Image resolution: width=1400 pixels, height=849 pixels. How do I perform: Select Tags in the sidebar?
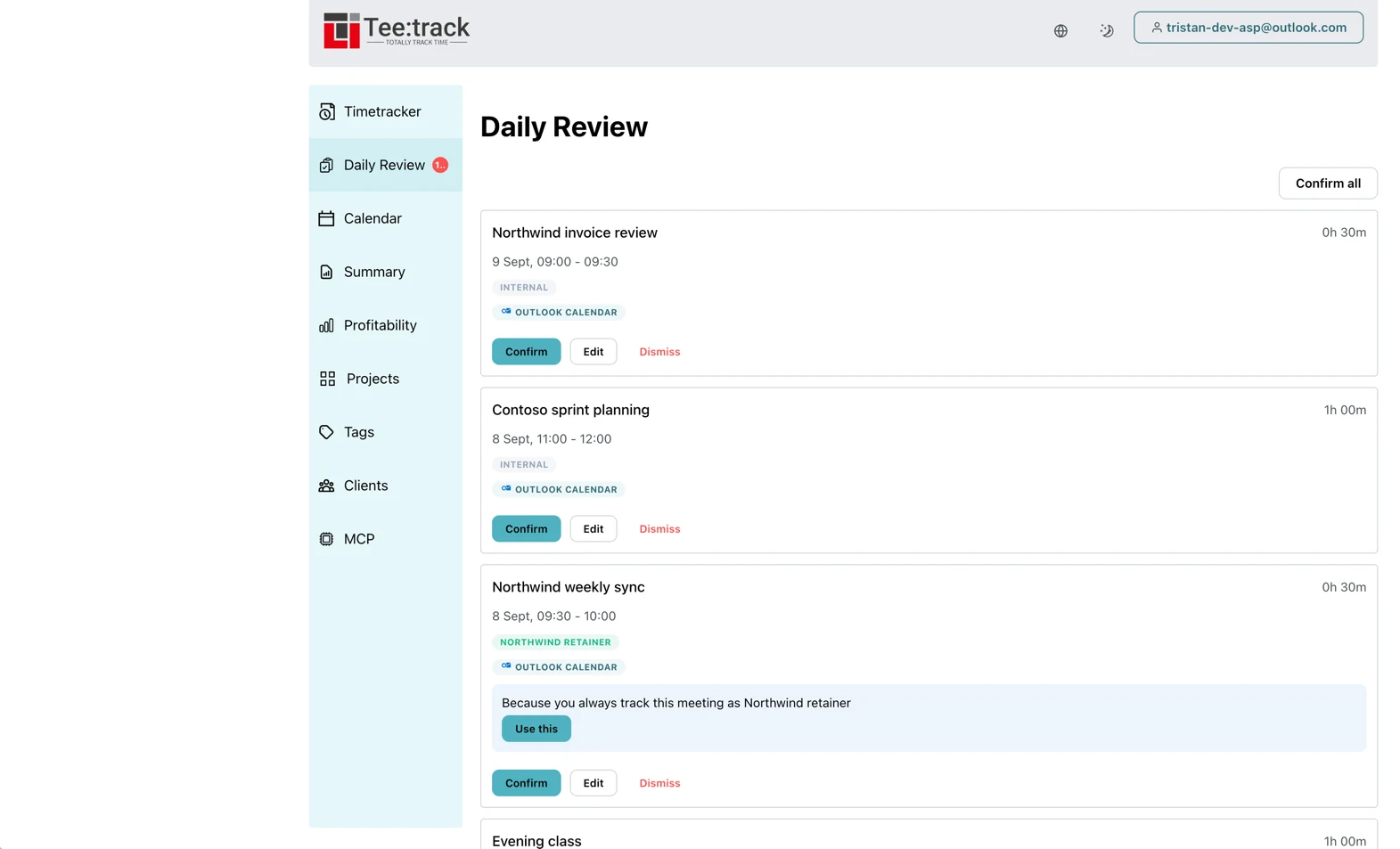coord(386,432)
